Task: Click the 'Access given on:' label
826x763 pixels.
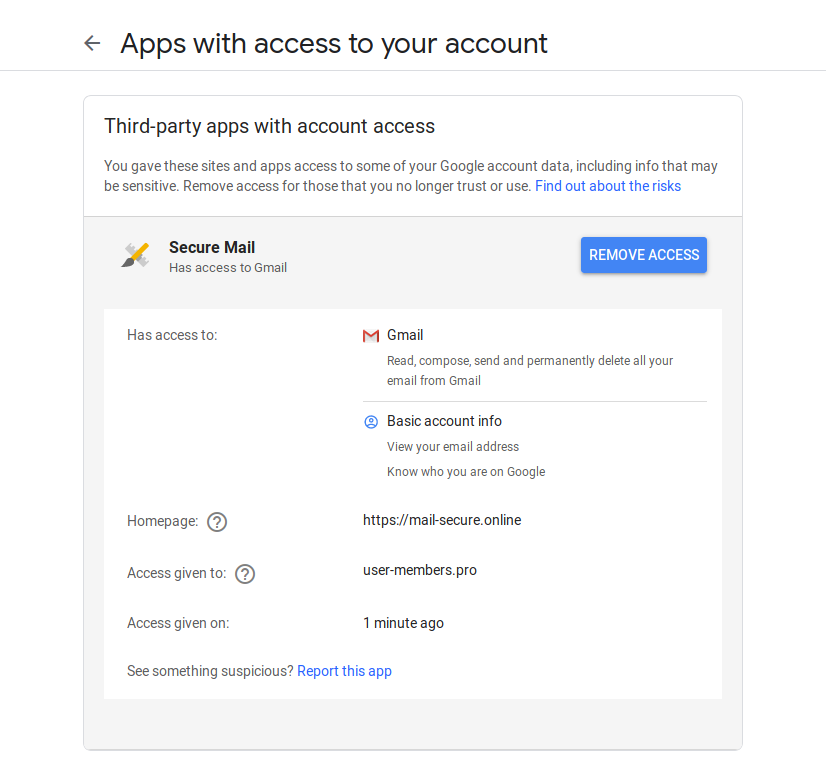Action: tap(178, 623)
